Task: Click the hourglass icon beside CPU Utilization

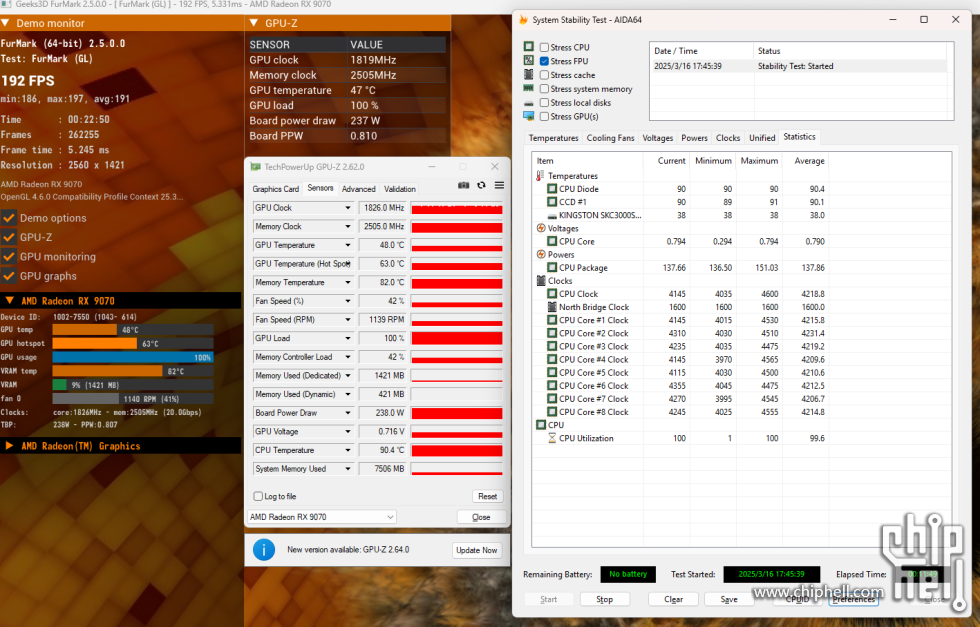Action: pos(552,438)
